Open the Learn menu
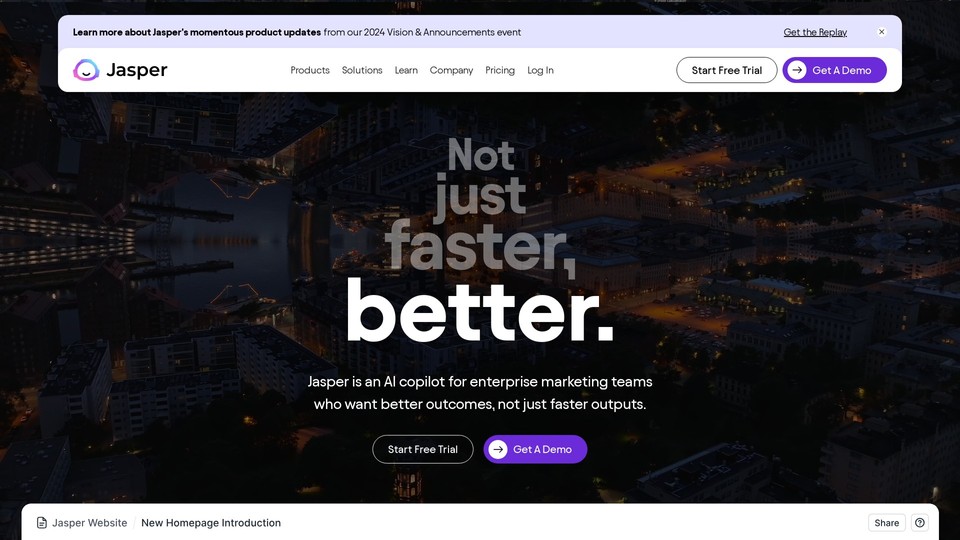The width and height of the screenshot is (960, 540). click(406, 70)
